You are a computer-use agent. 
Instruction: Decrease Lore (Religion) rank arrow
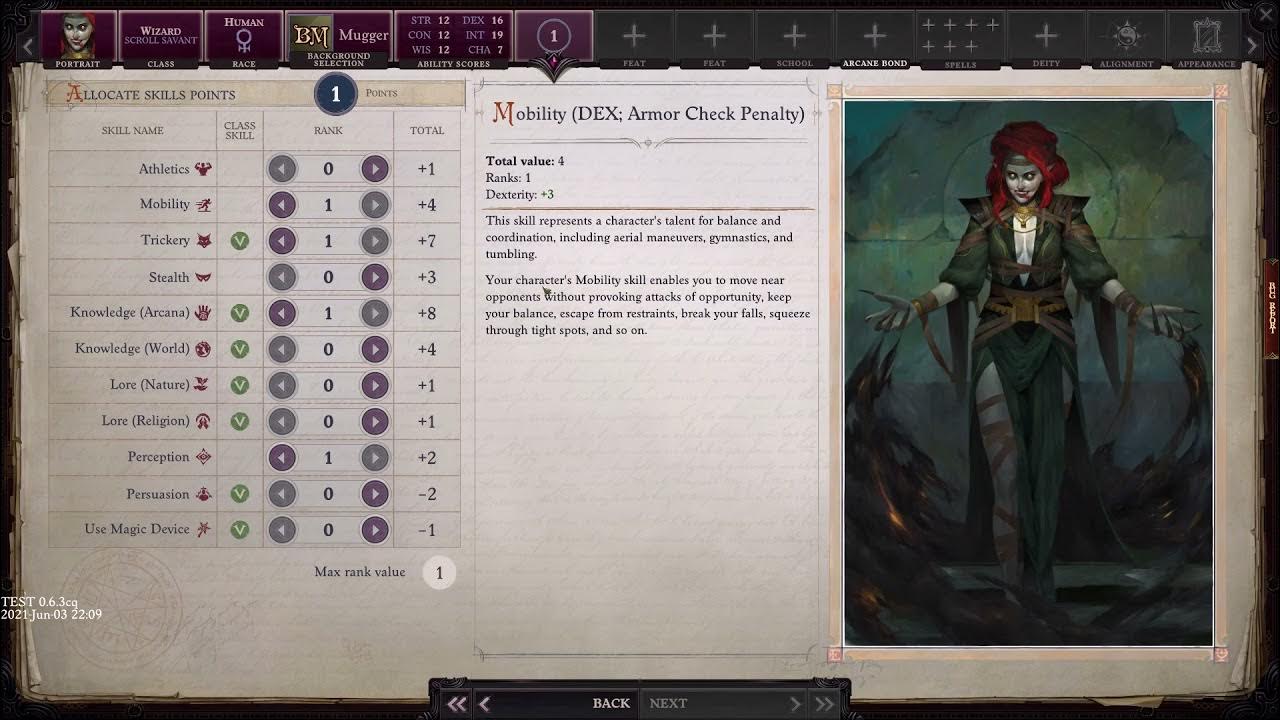point(282,421)
